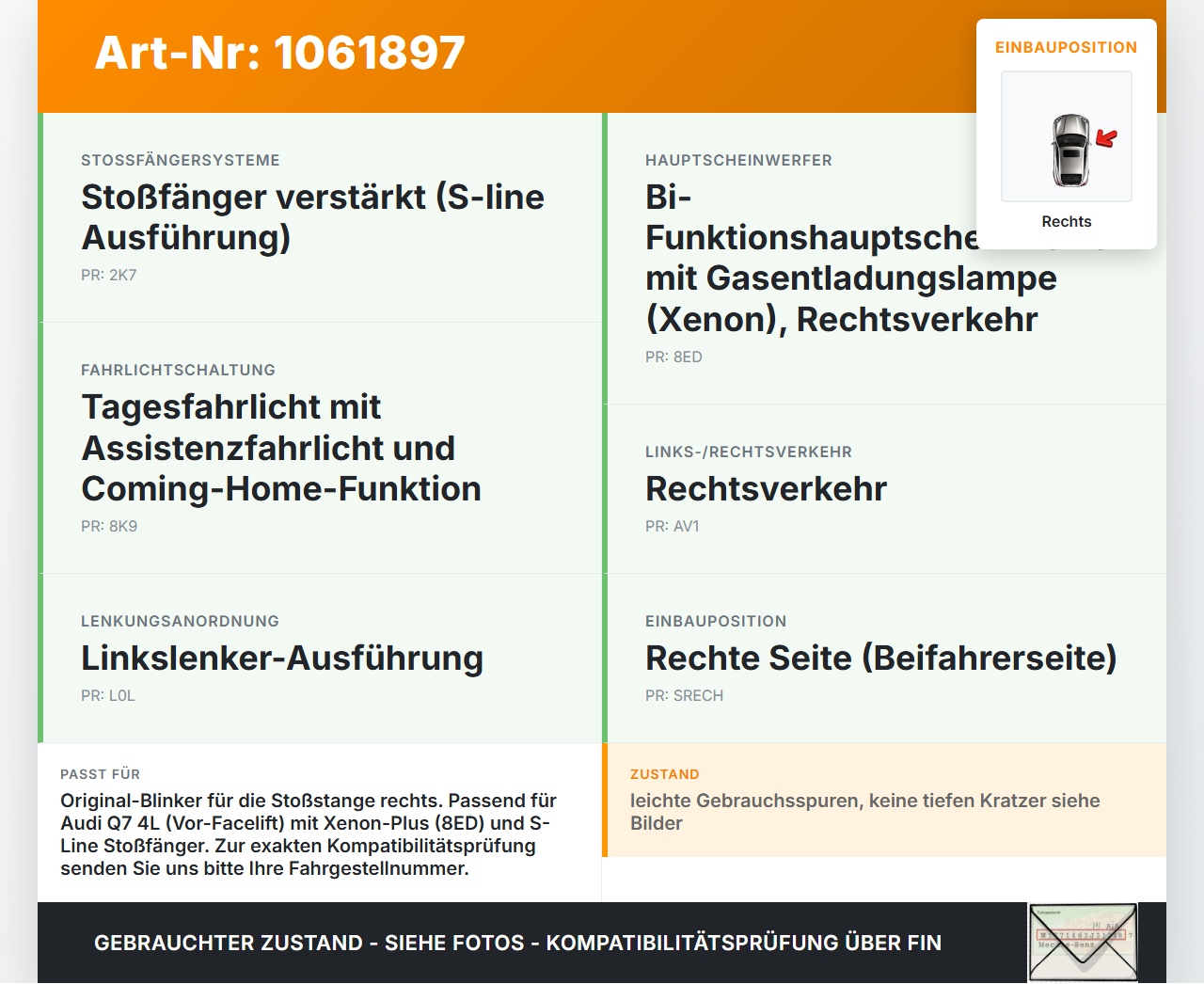Click the 'Rechtsverkehr' heading under LINKS-/RECHTSVERKEHR
This screenshot has width=1204, height=984.
[x=766, y=489]
